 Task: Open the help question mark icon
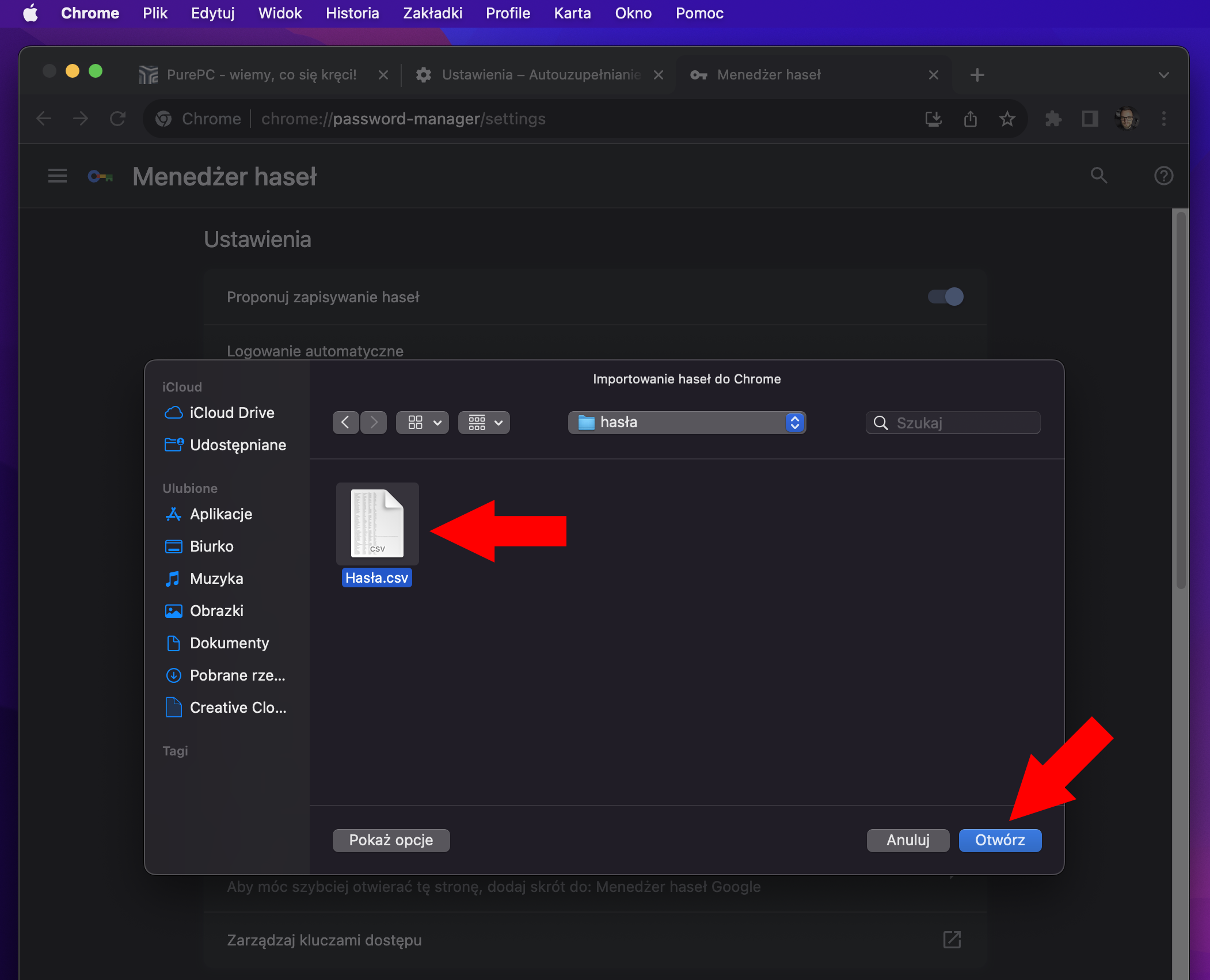point(1164,176)
